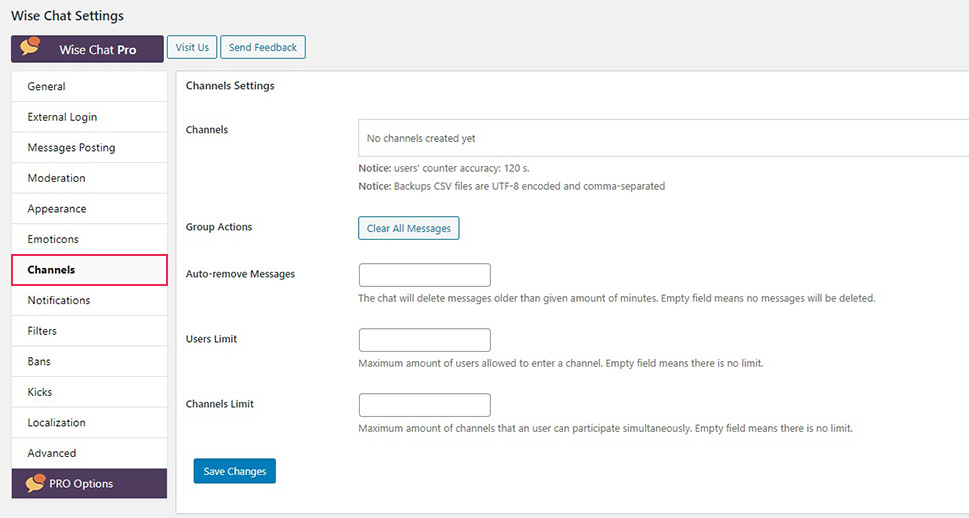969x518 pixels.
Task: Go to the Moderation tab
Action: tap(89, 178)
